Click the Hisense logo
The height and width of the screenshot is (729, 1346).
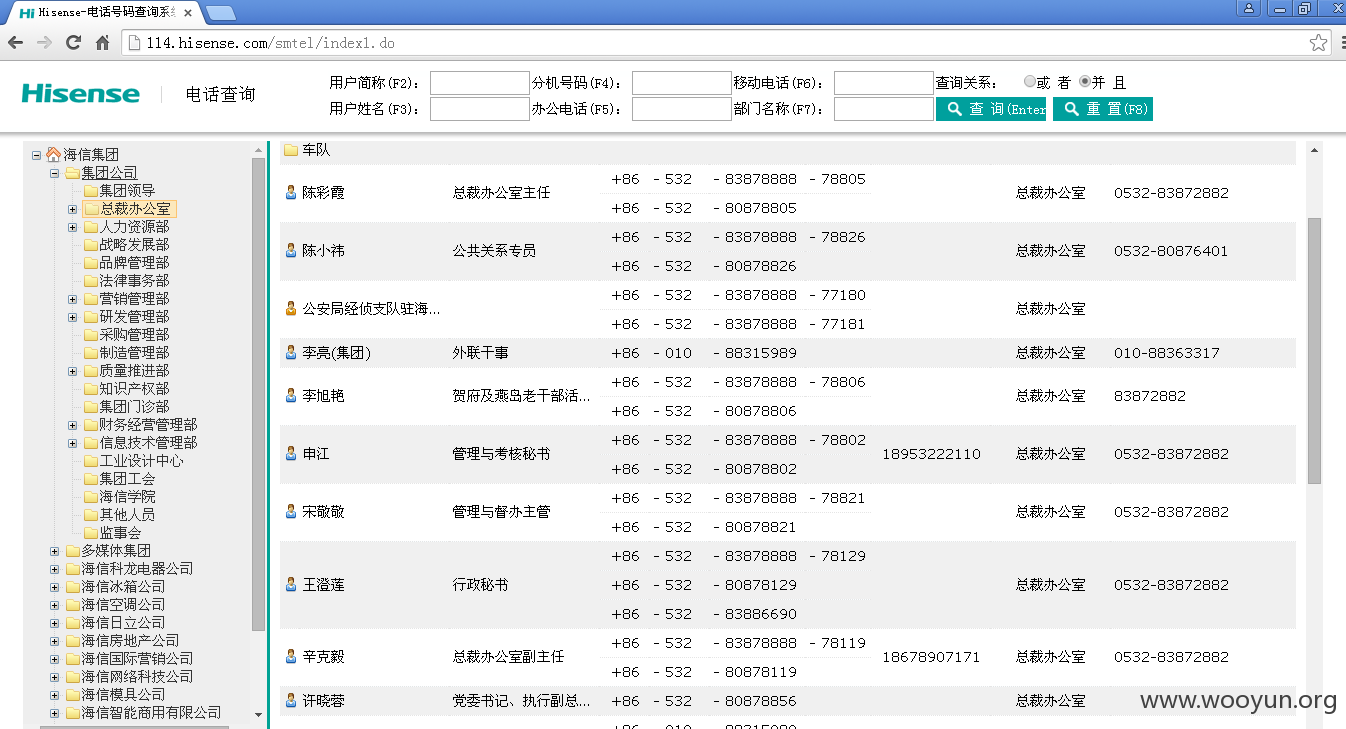tap(80, 94)
